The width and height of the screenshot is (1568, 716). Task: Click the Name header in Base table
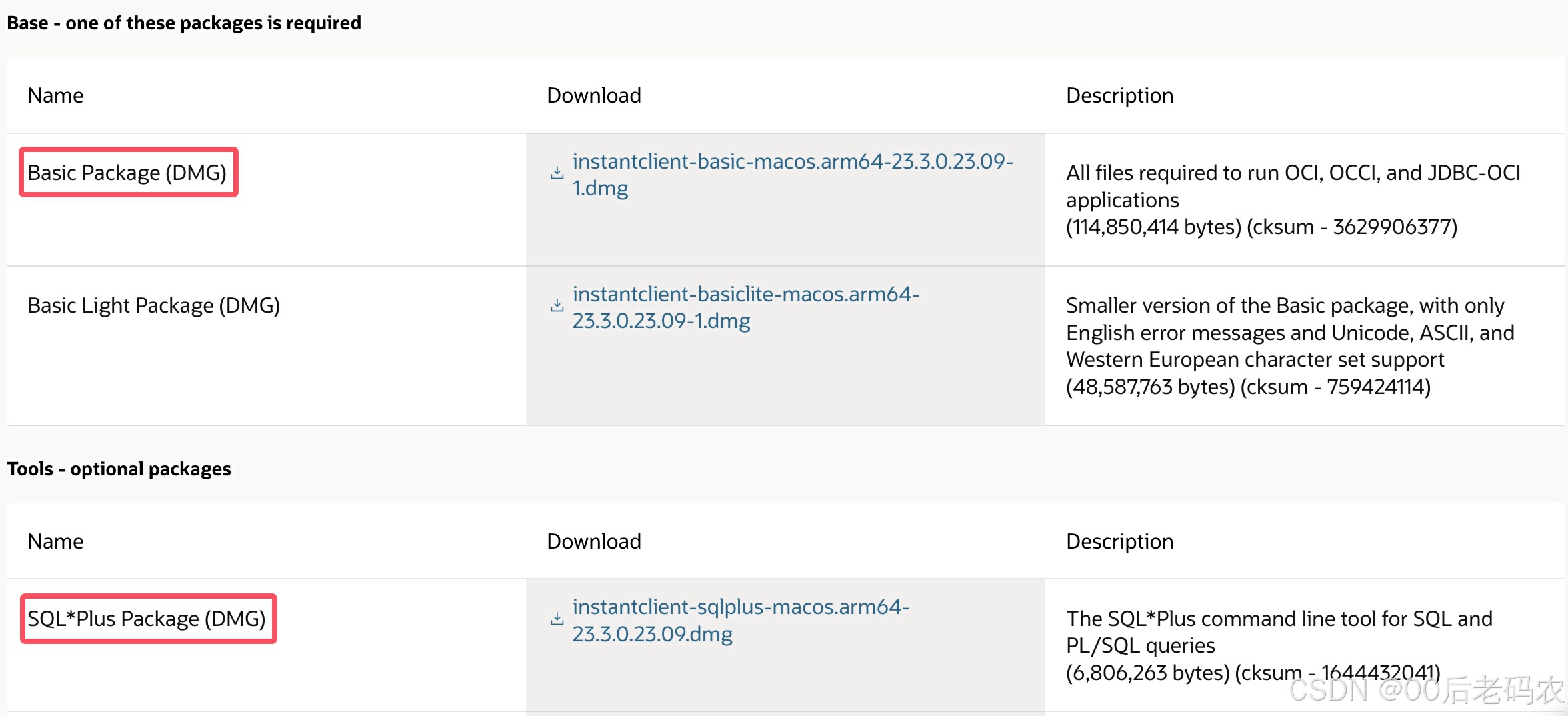pyautogui.click(x=55, y=95)
